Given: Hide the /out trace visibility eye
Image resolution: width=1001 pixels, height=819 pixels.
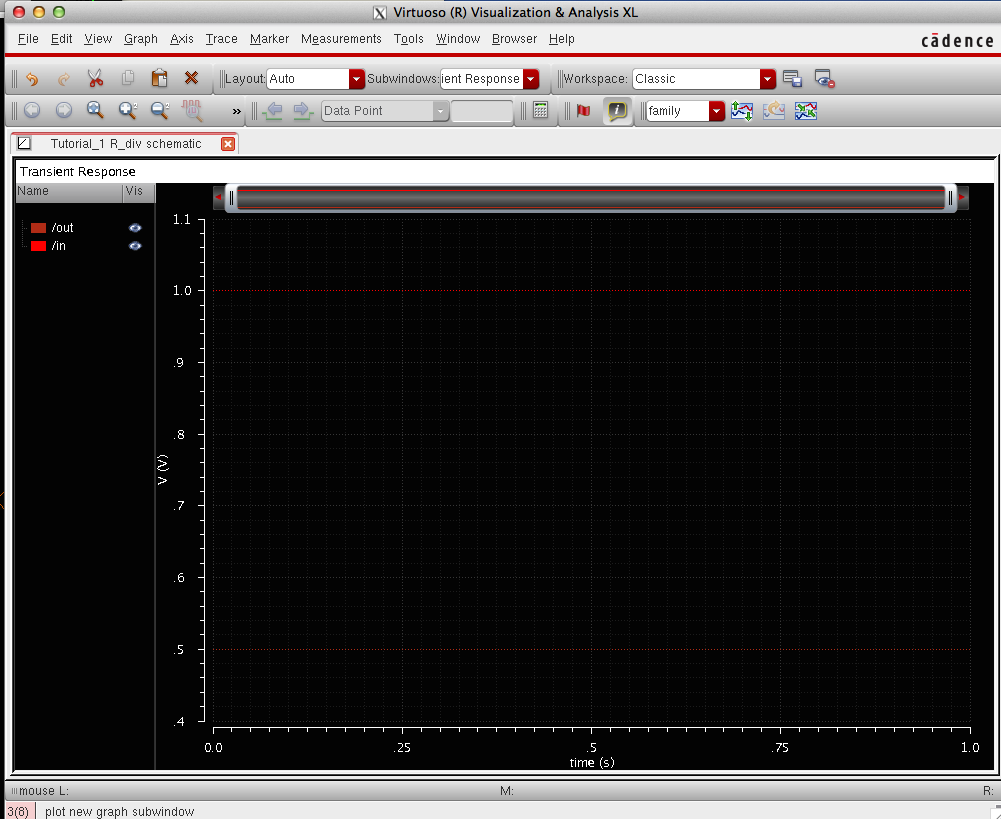Looking at the screenshot, I should click(x=135, y=228).
